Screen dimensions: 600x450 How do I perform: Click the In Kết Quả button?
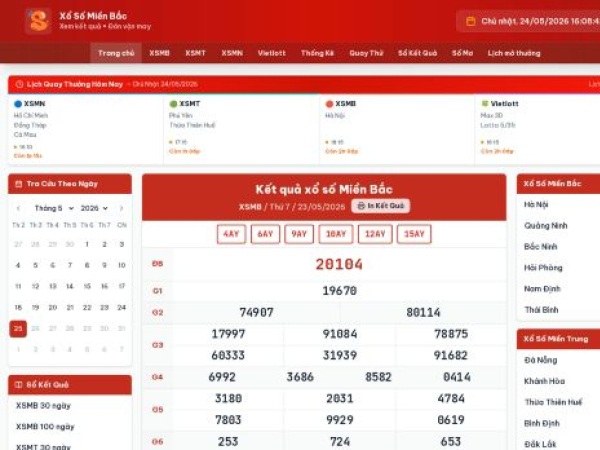pos(381,206)
